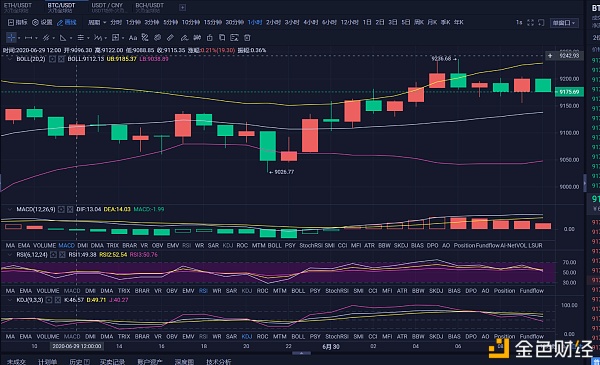
Task: Collapse the MACD indicator panel chevron
Action: 10,209
